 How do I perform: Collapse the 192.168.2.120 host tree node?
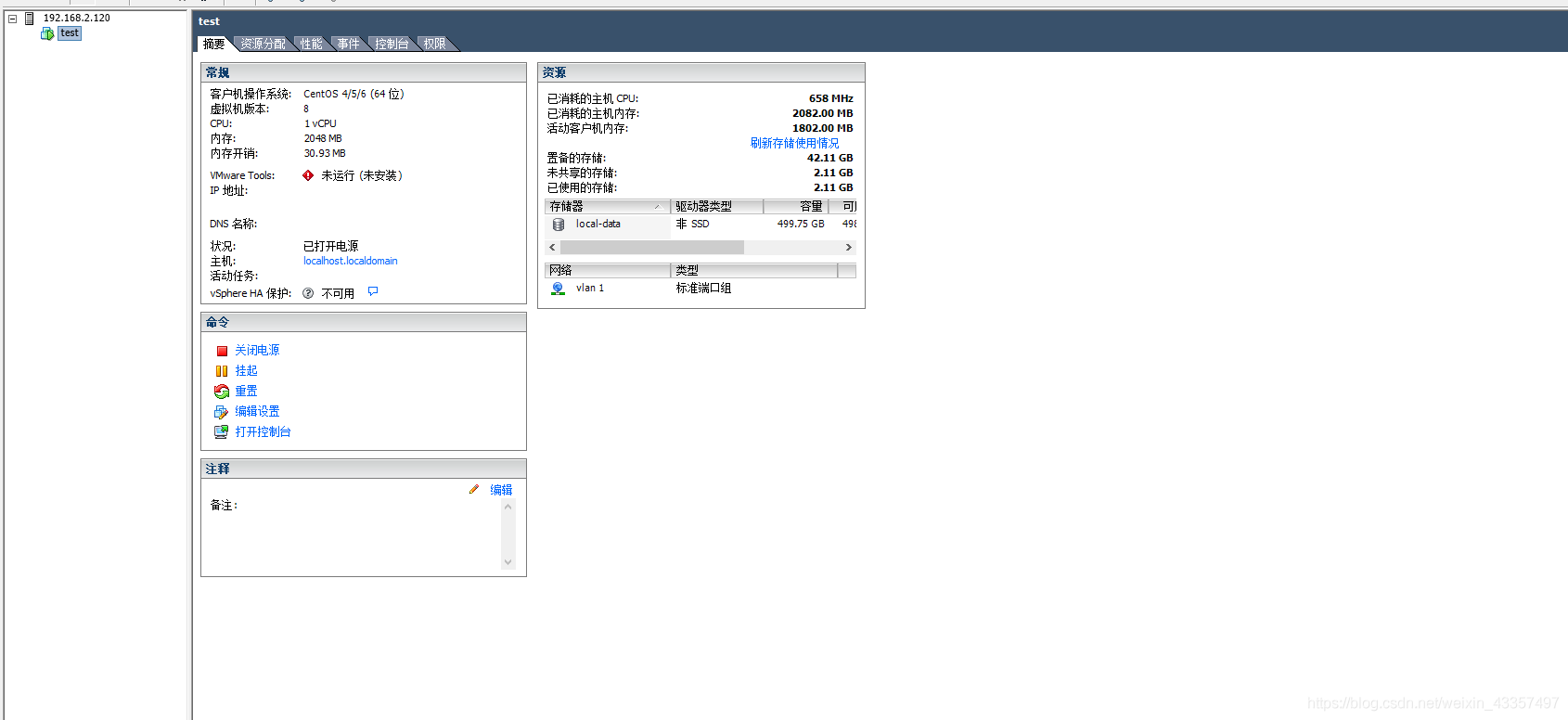[13, 19]
